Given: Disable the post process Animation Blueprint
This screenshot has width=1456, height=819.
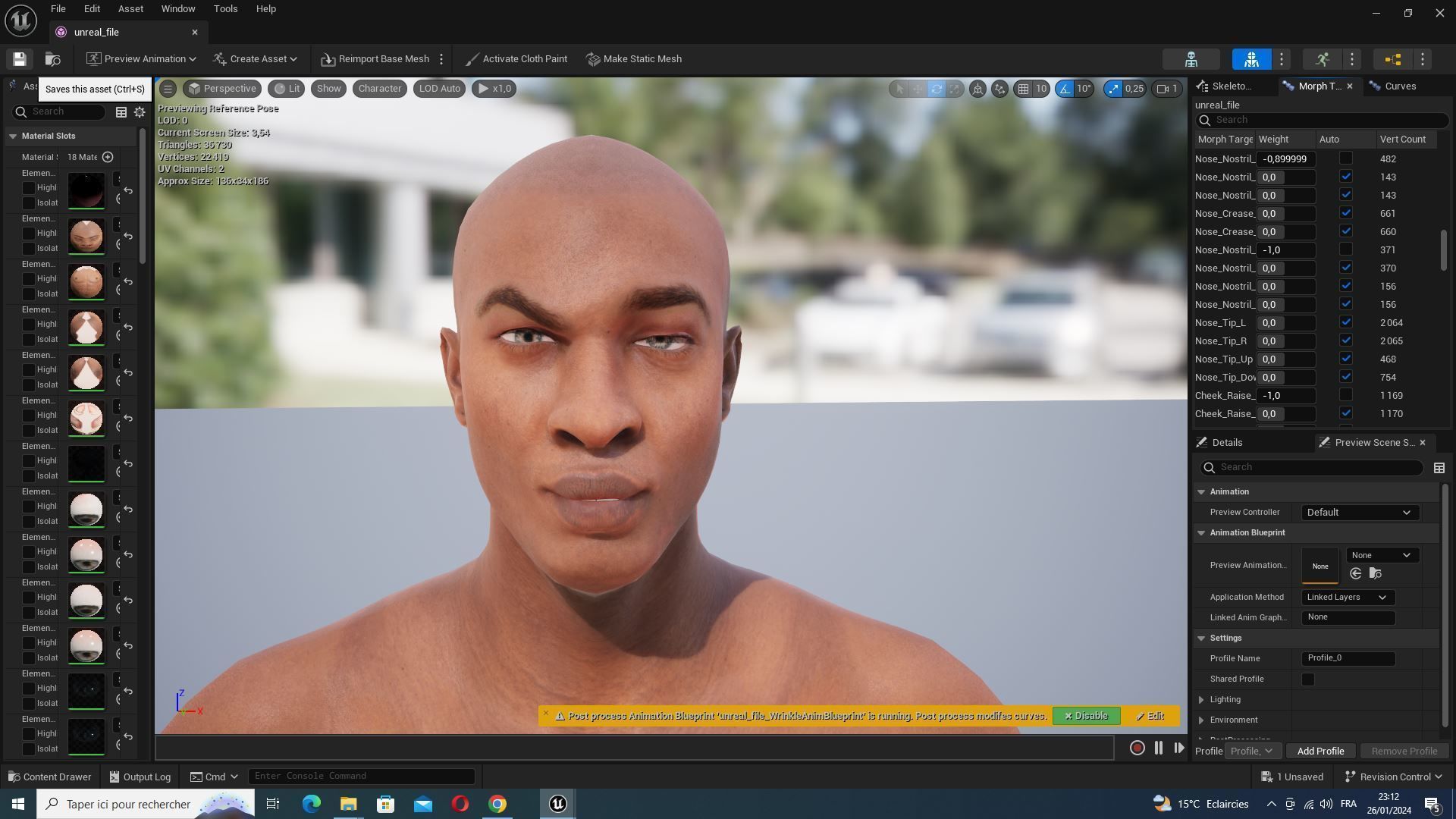Looking at the screenshot, I should tap(1086, 716).
